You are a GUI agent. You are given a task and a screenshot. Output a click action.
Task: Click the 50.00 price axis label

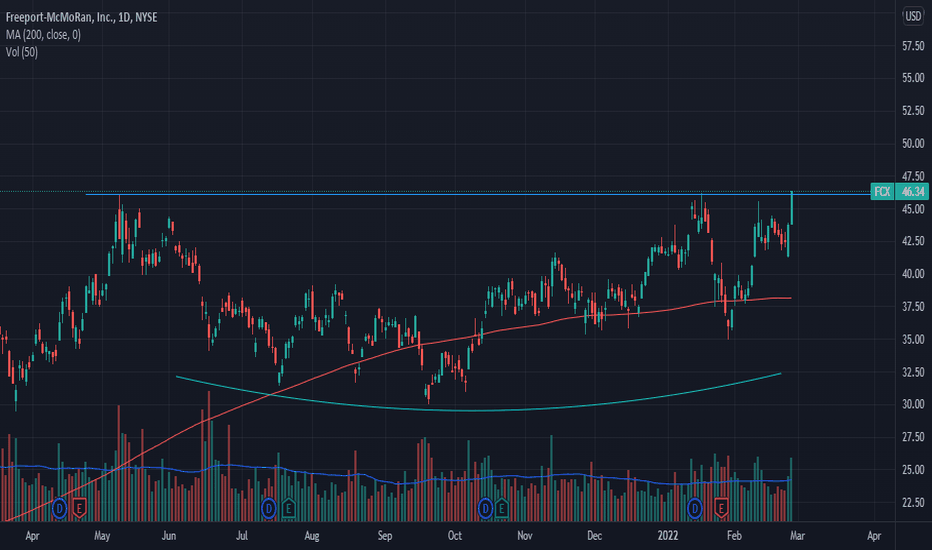pyautogui.click(x=913, y=143)
